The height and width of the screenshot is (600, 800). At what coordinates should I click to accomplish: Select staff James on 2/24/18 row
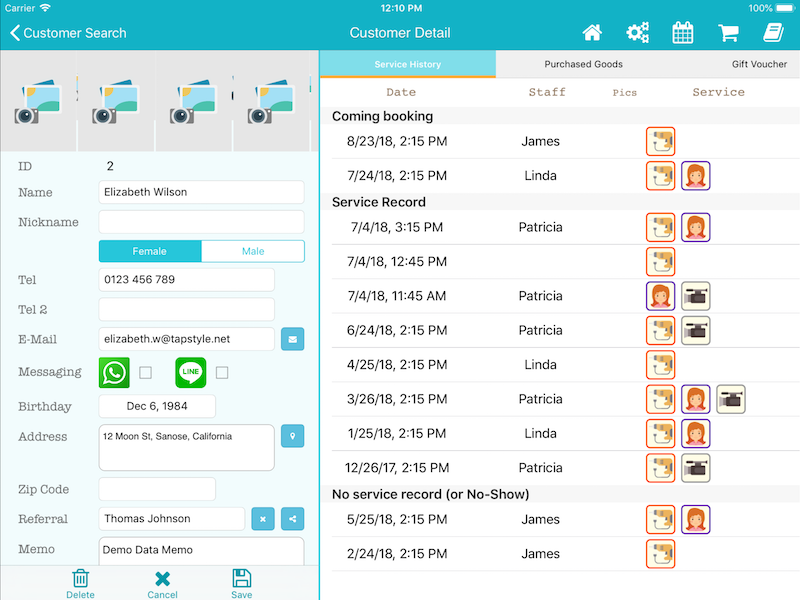click(x=540, y=554)
